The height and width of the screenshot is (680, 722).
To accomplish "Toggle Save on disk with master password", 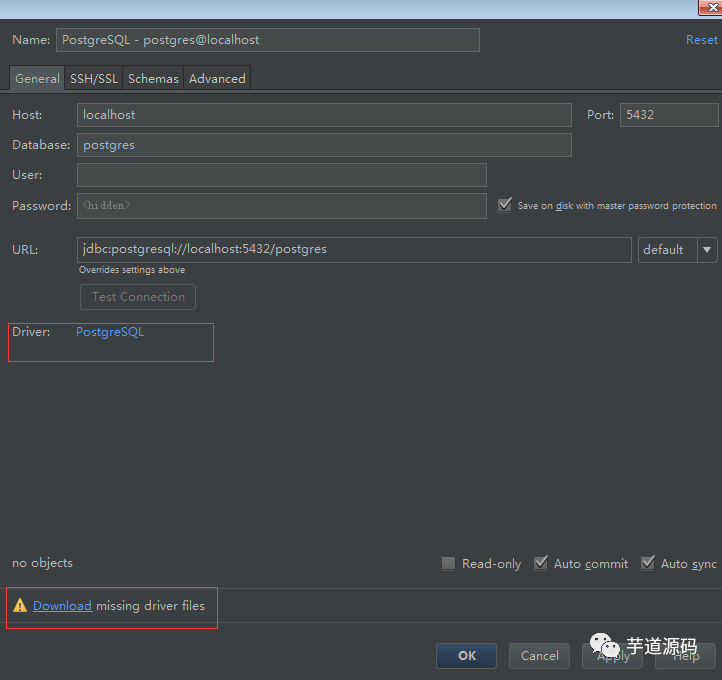I will (505, 205).
